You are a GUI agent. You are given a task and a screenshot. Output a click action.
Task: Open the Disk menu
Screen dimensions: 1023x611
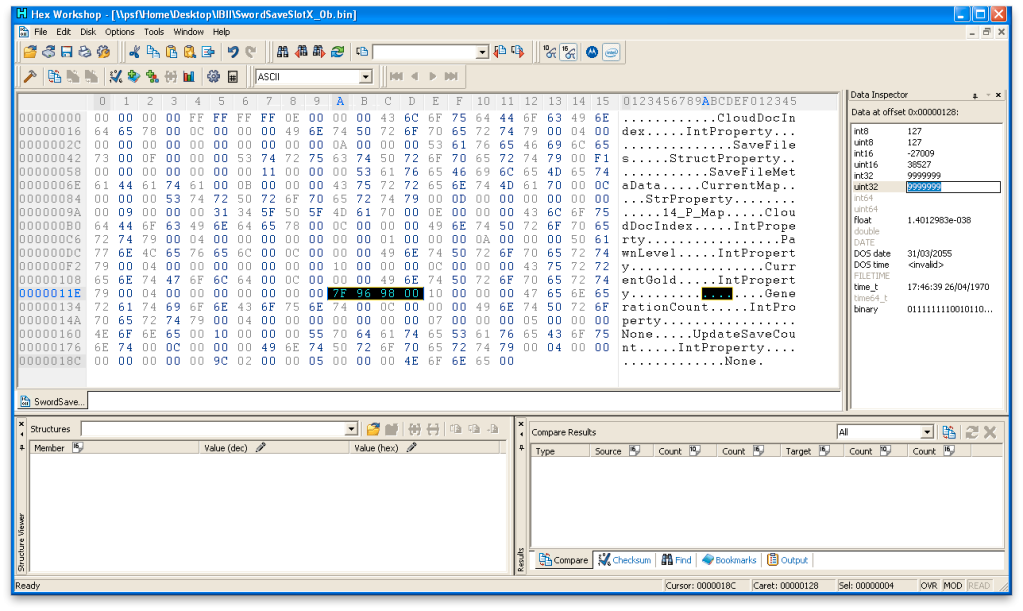(x=88, y=31)
